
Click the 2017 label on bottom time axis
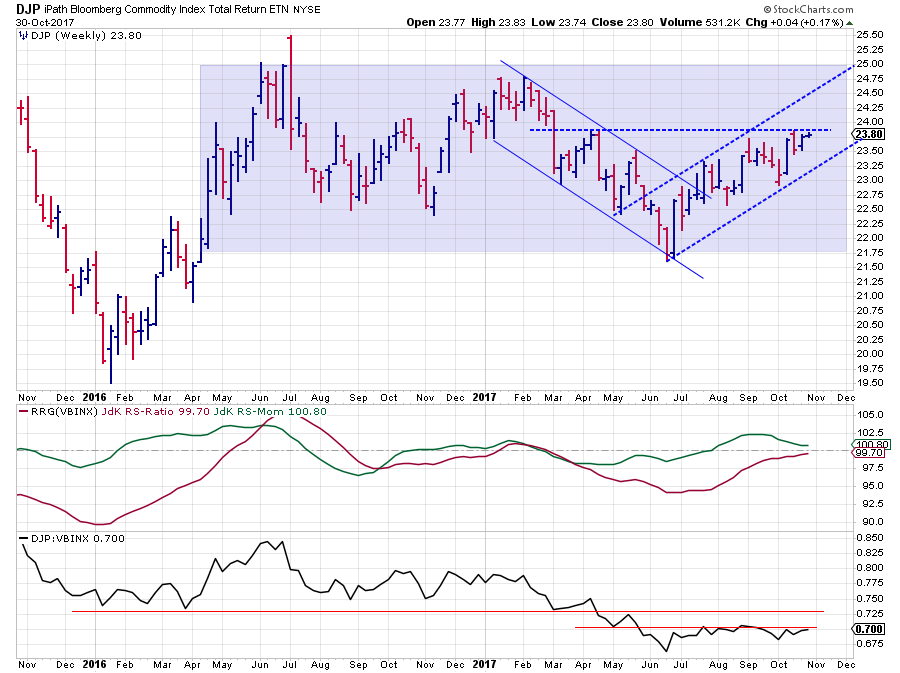coord(484,664)
